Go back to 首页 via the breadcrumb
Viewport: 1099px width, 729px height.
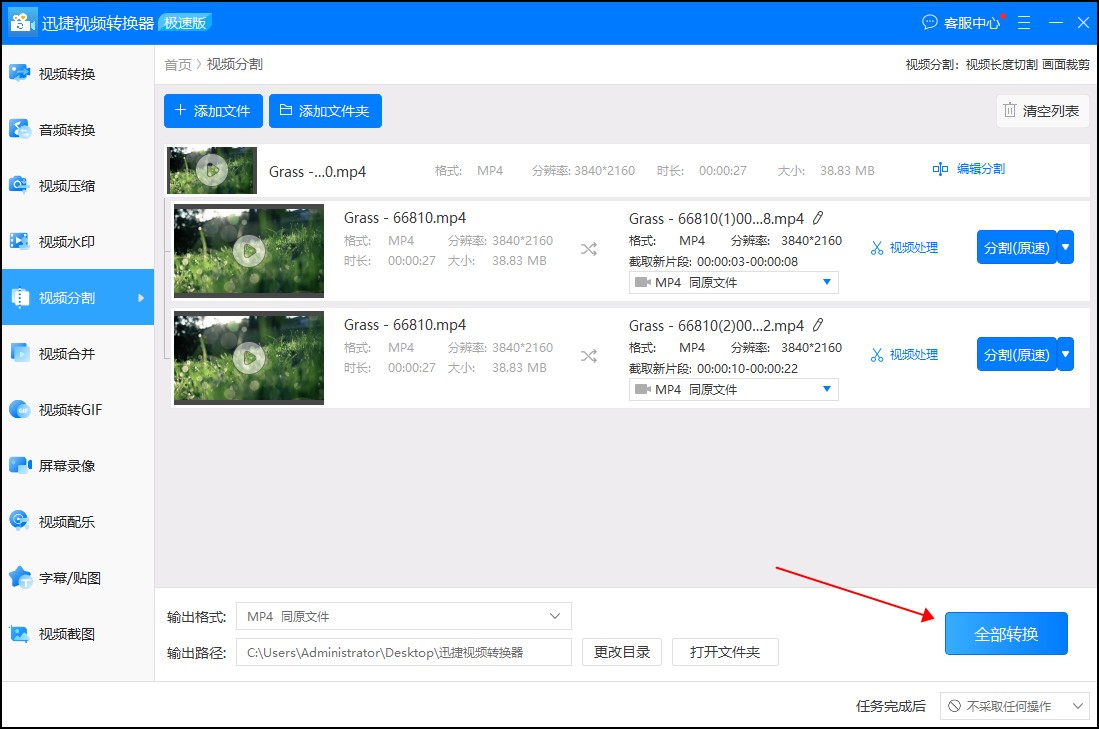(x=176, y=63)
